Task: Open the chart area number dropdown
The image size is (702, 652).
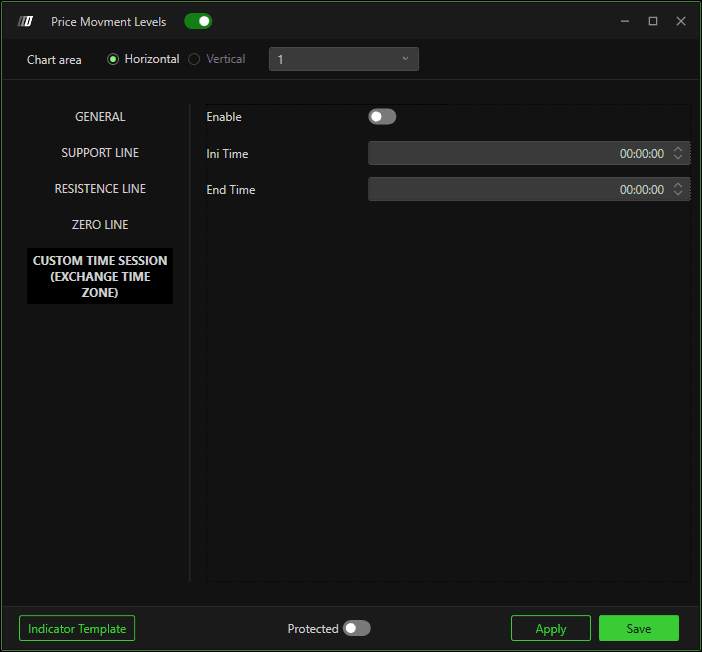Action: pyautogui.click(x=344, y=59)
